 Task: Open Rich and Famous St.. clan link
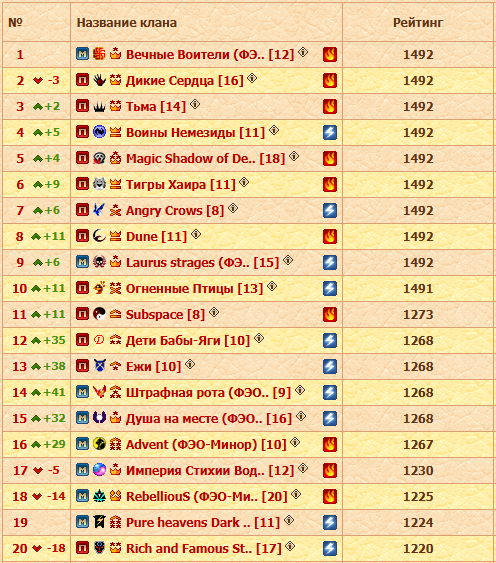(x=204, y=548)
